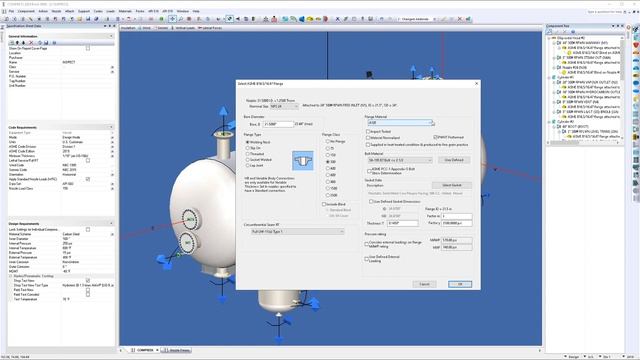
Task: Click the Select Gasket button
Action: 452,185
